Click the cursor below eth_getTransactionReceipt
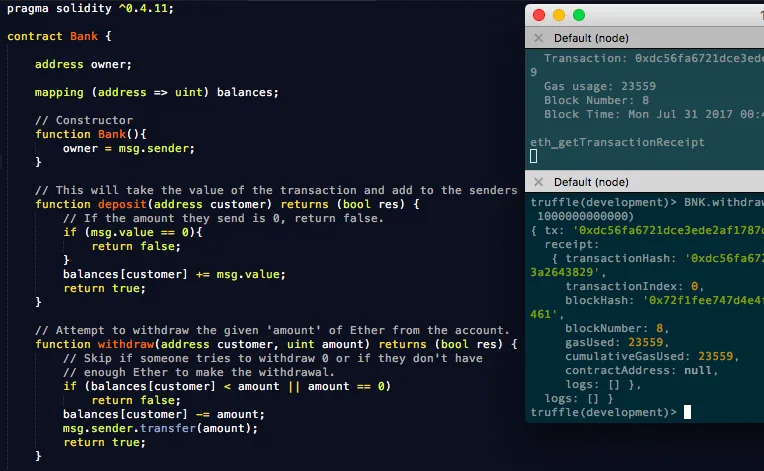Viewport: 764px width, 471px height. click(x=534, y=157)
